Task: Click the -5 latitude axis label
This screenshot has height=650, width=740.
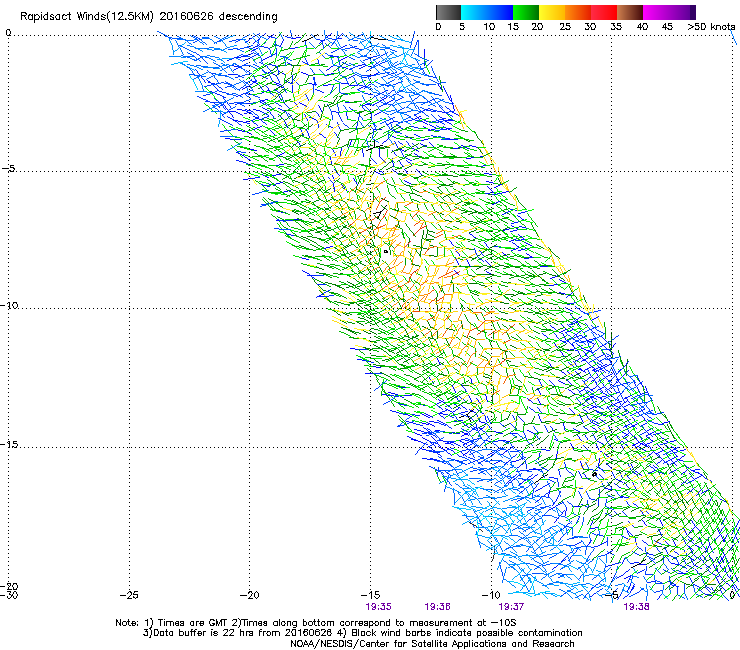Action: click(8, 169)
